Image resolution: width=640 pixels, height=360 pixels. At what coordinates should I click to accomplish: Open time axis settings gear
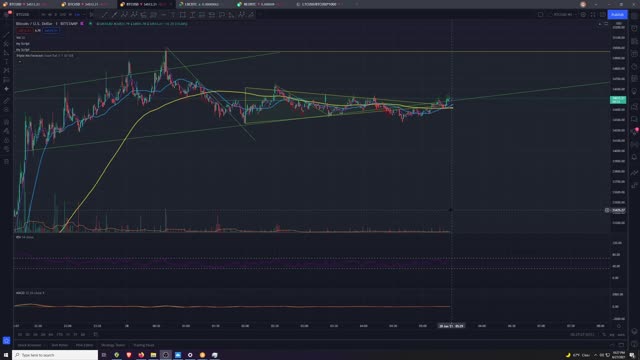(619, 326)
